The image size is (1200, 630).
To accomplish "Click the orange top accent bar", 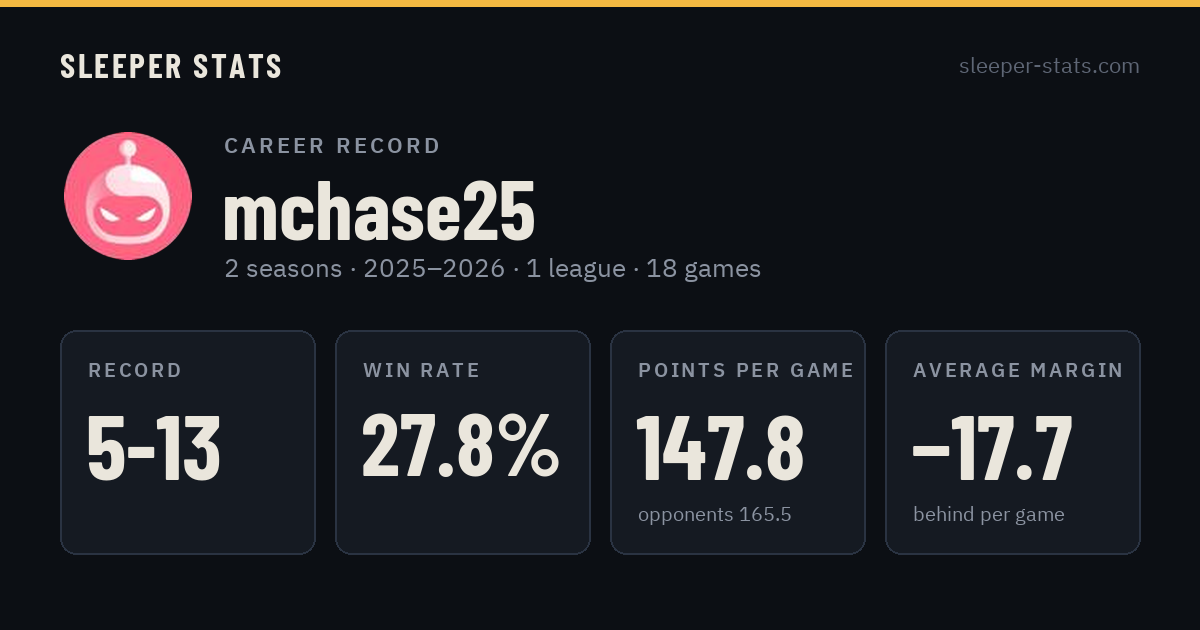I will pyautogui.click(x=600, y=3).
